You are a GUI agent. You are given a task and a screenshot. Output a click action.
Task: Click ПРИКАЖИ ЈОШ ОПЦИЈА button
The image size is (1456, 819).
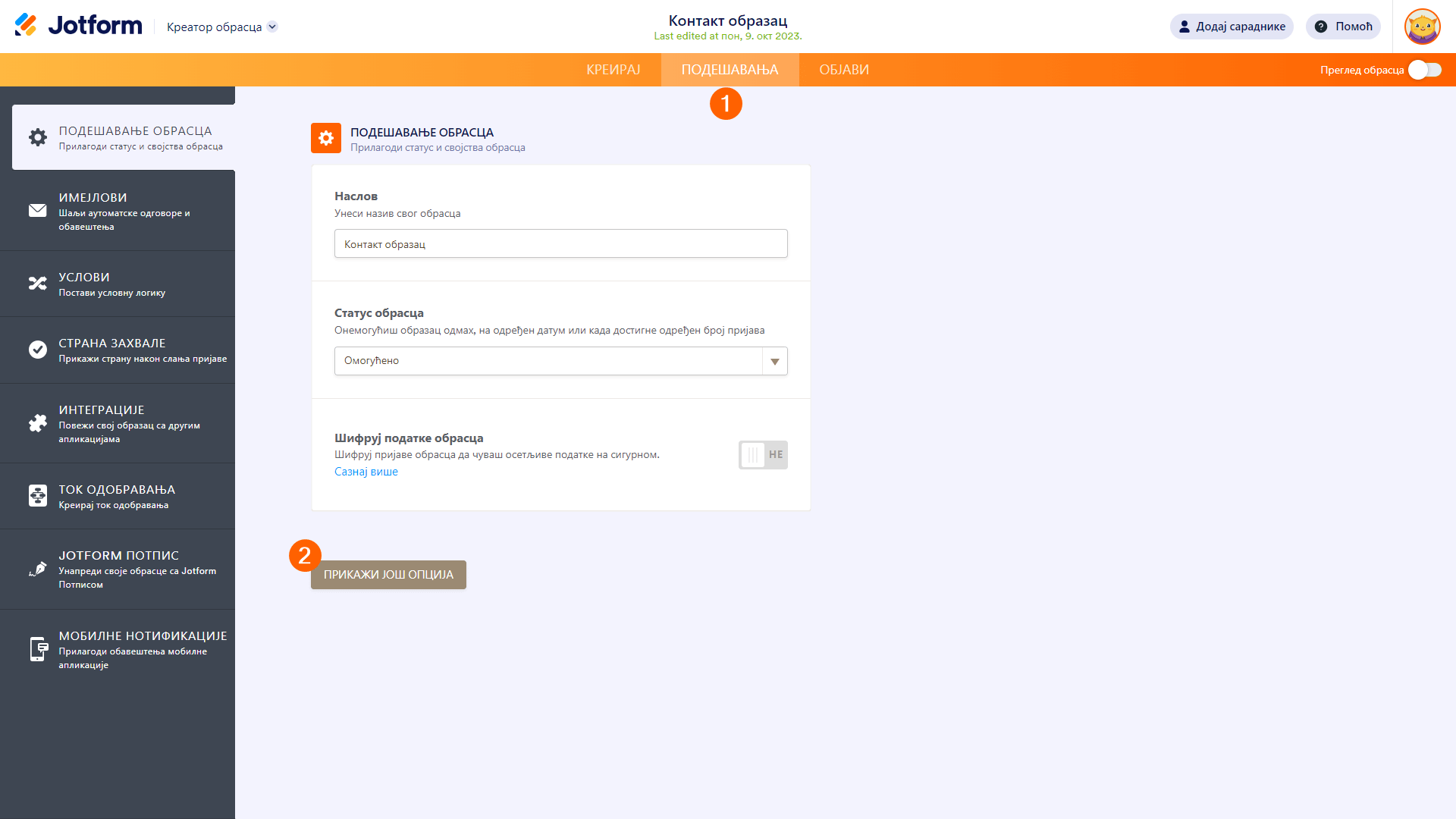pos(388,575)
